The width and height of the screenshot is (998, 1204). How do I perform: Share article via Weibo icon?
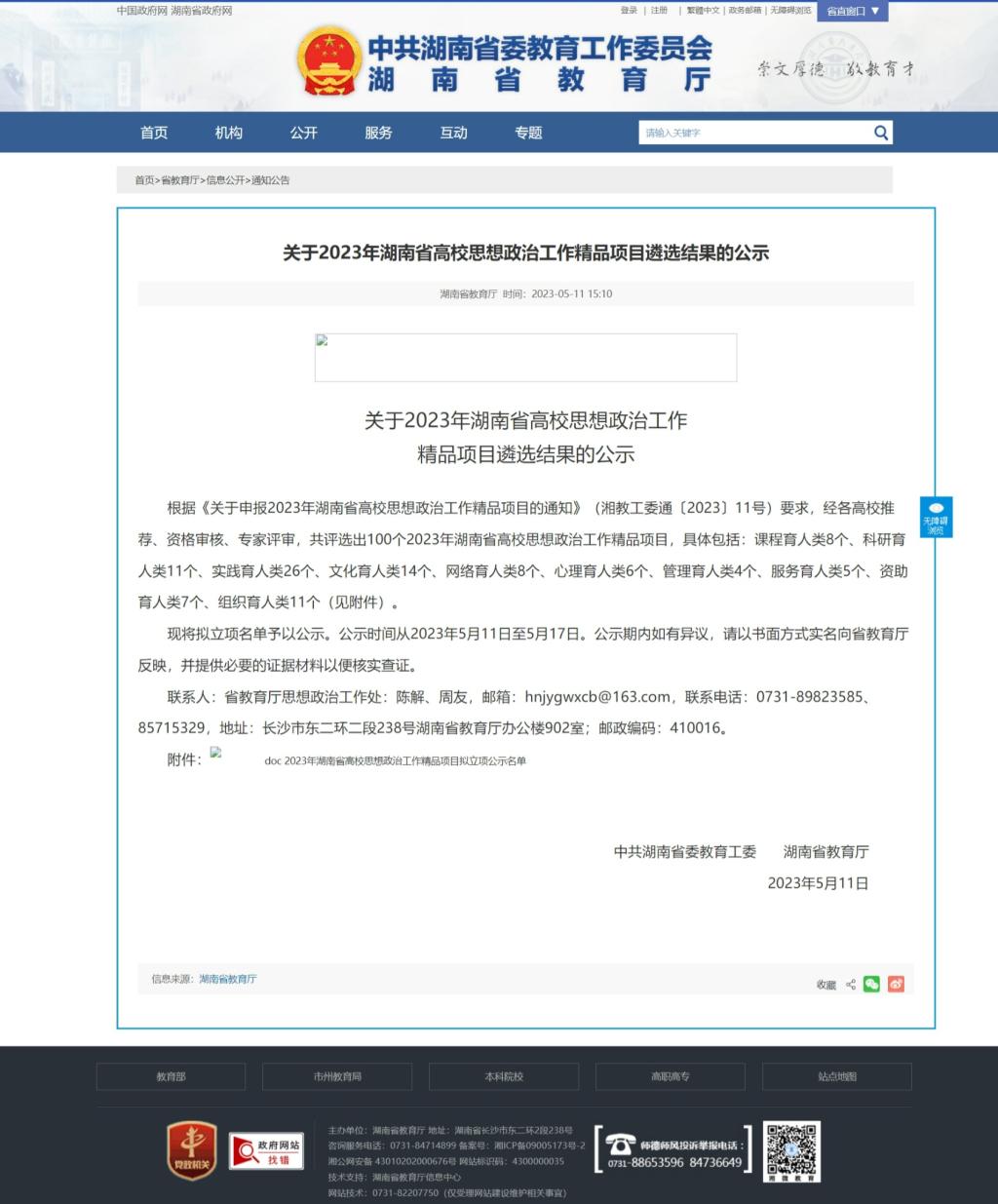coord(896,984)
